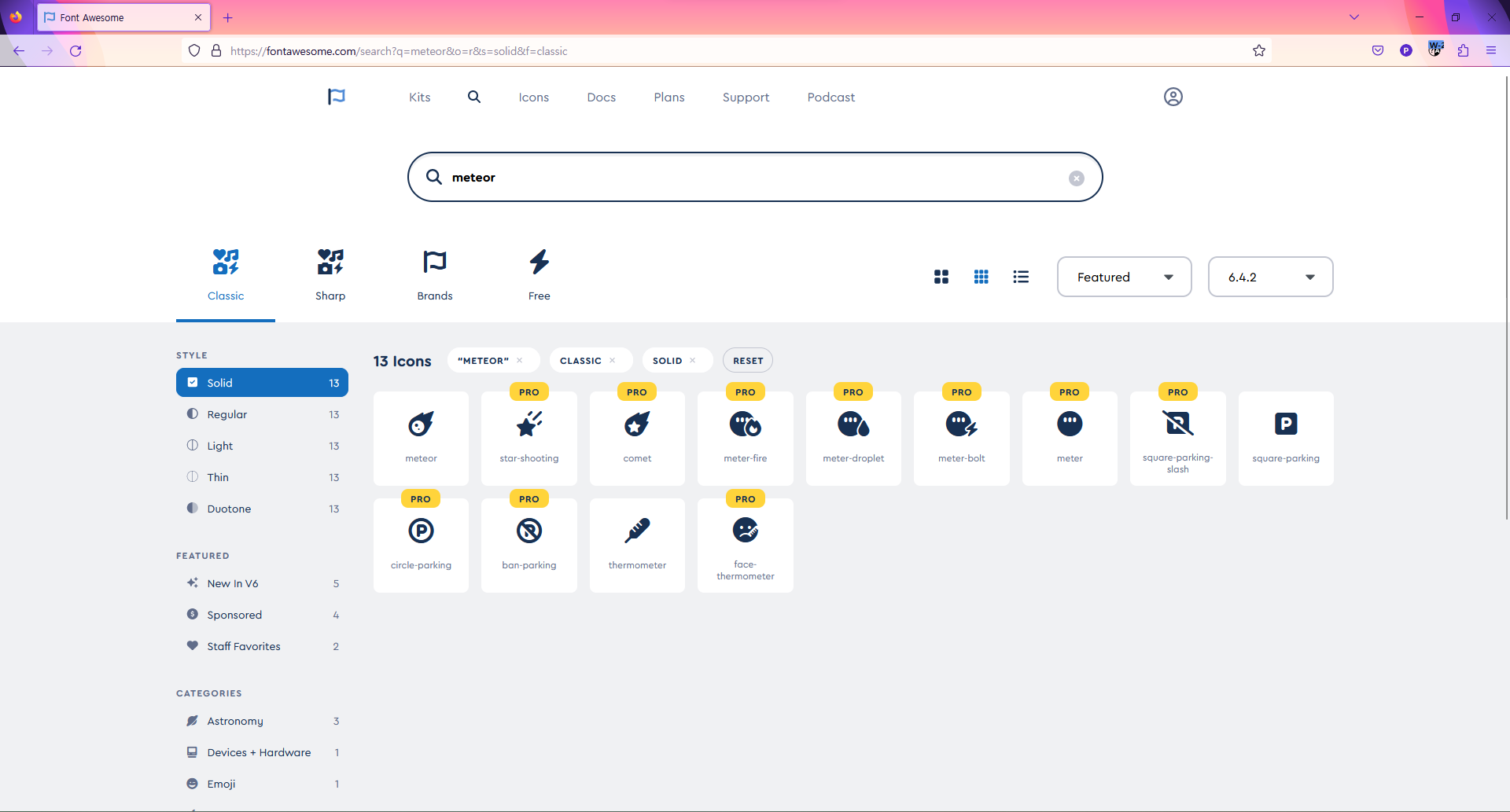Open the meter-droplet icon card
The width and height of the screenshot is (1510, 812).
click(x=853, y=439)
